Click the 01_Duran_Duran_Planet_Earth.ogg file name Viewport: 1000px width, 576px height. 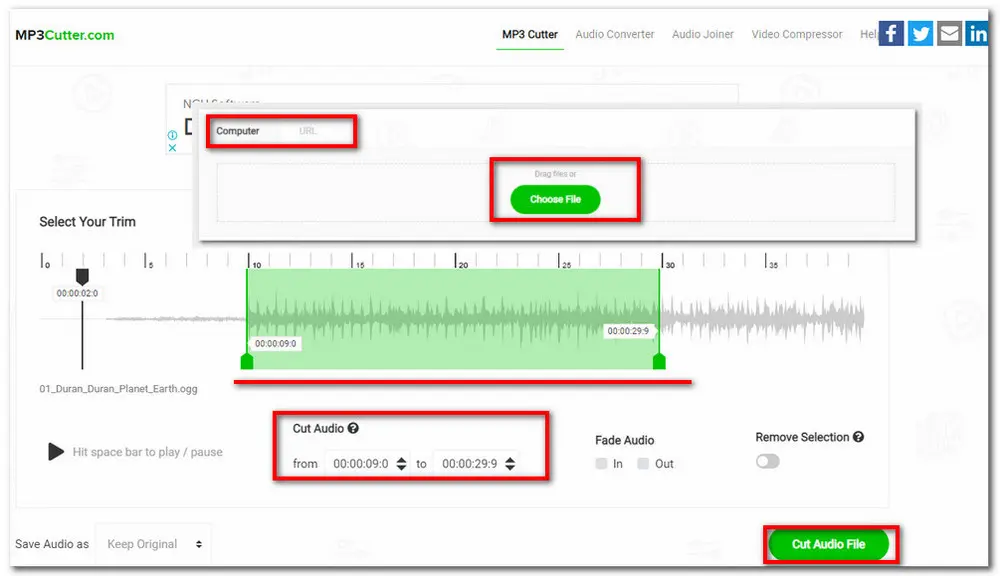tap(119, 388)
